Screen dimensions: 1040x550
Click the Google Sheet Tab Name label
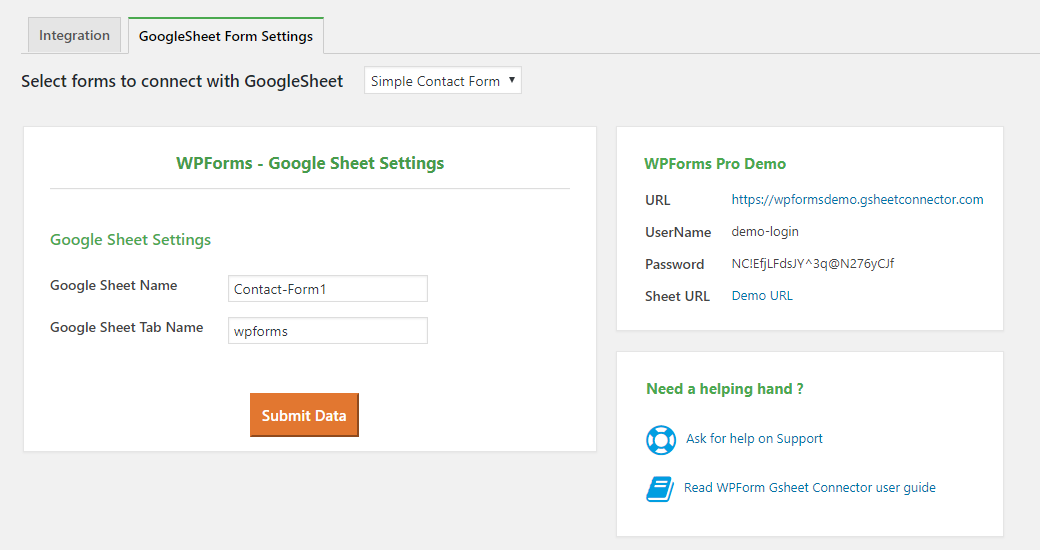coord(126,328)
